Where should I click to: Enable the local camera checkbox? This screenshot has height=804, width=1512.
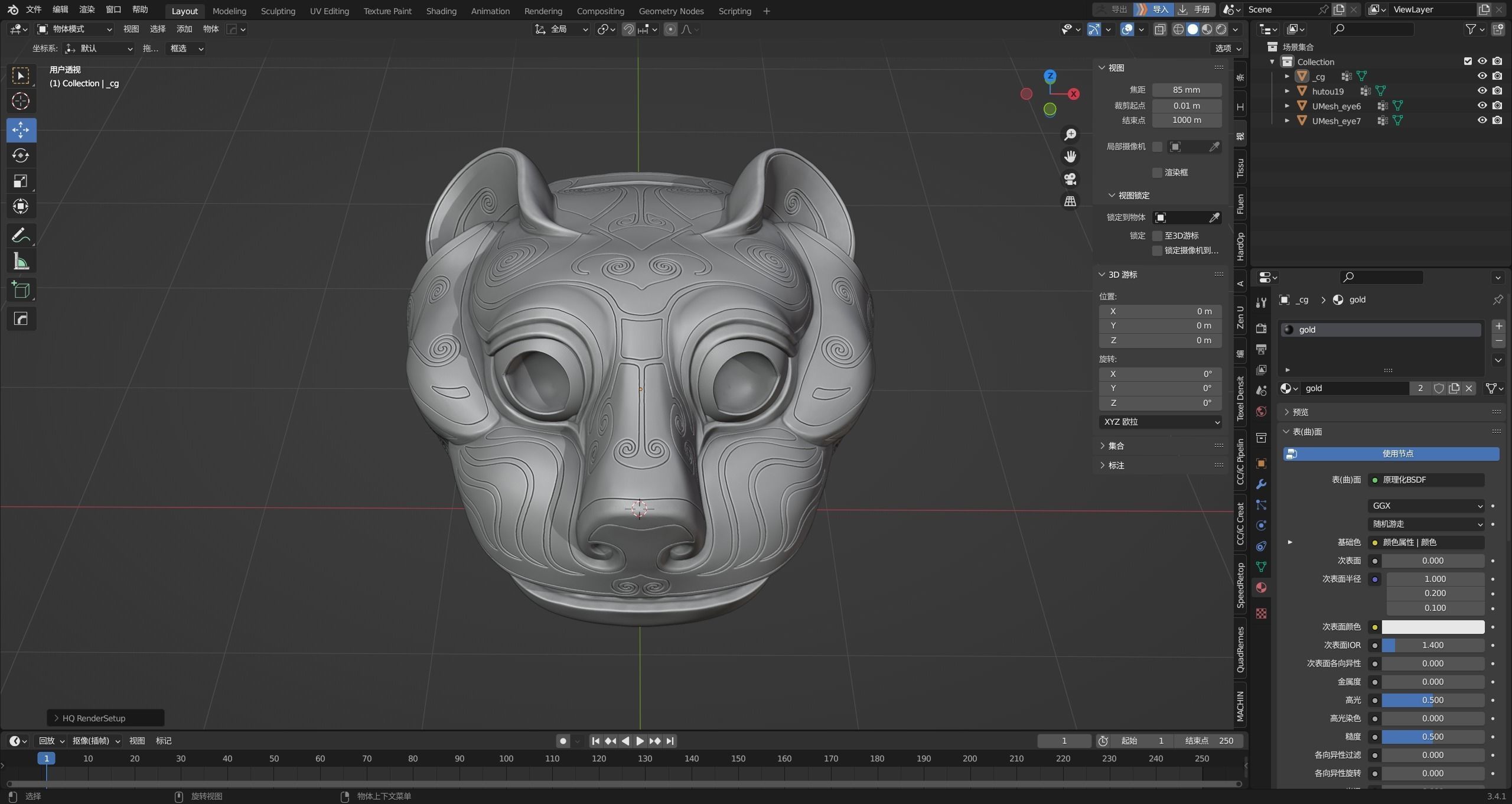click(1157, 147)
